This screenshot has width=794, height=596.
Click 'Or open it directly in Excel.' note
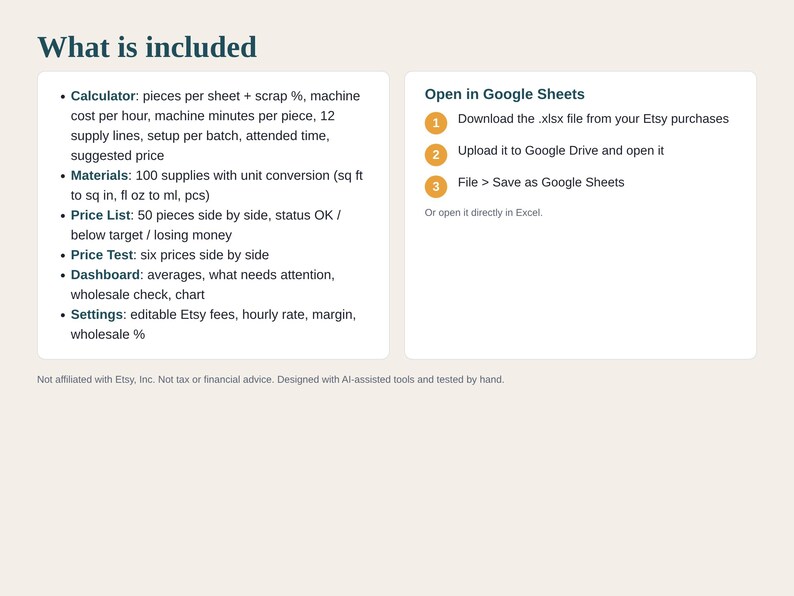point(483,213)
